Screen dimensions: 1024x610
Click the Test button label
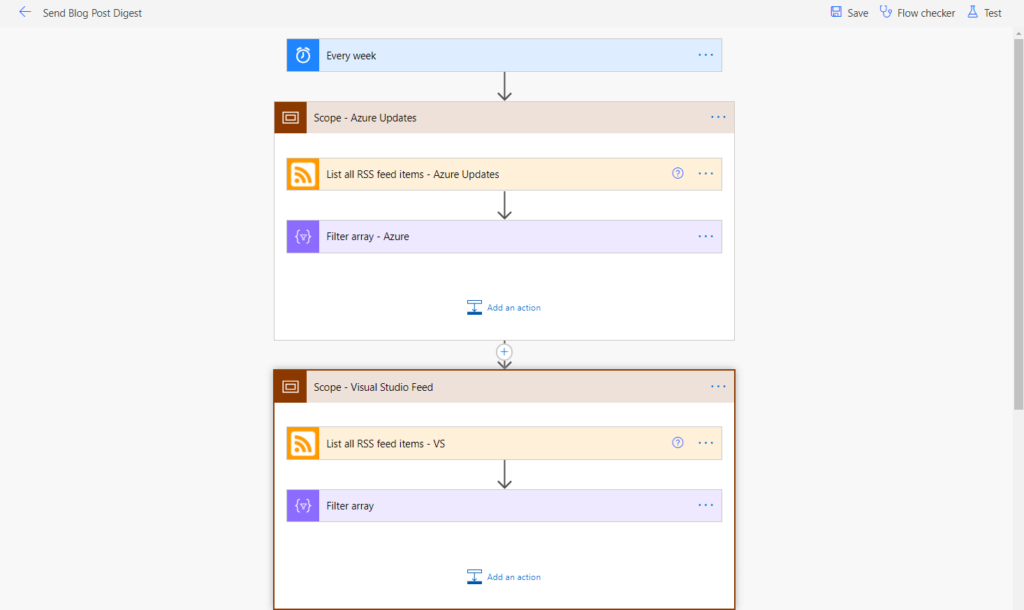point(993,13)
